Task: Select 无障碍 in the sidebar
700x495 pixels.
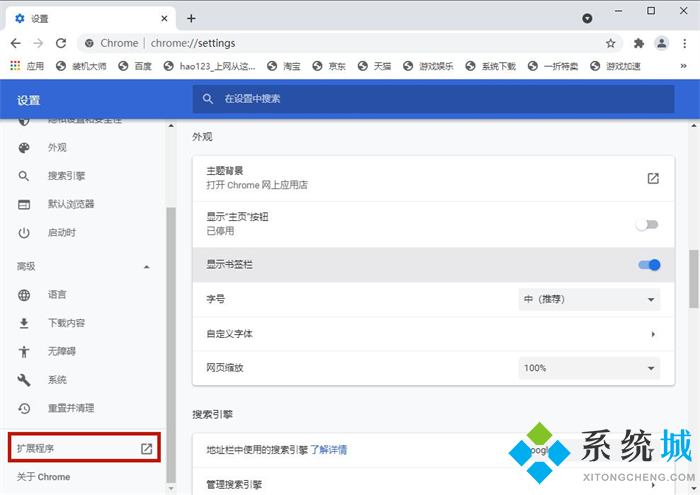Action: click(x=62, y=351)
